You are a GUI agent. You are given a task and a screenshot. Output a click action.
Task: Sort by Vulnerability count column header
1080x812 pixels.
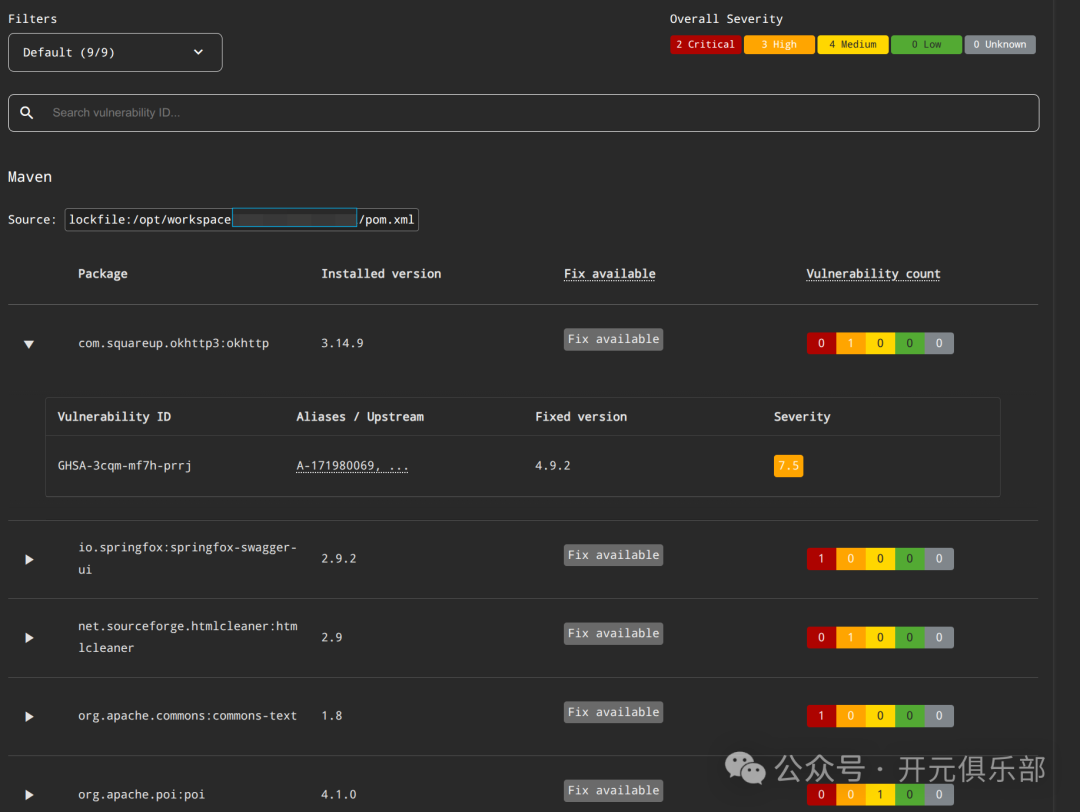tap(873, 274)
